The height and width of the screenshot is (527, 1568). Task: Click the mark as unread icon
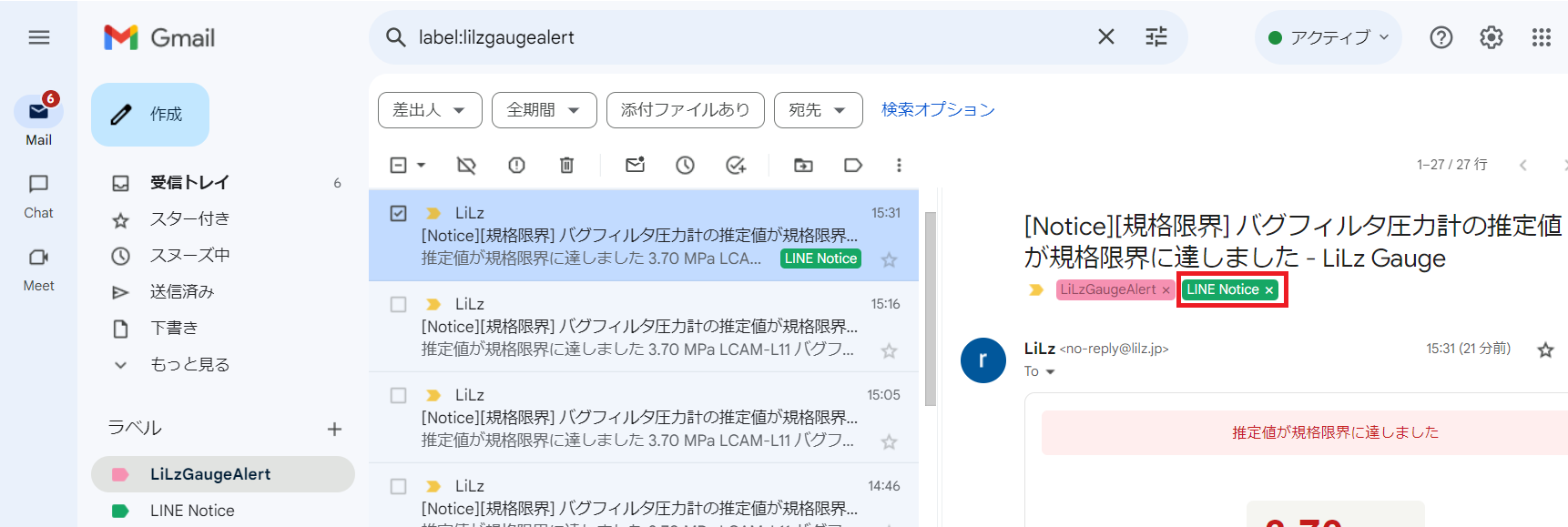635,165
